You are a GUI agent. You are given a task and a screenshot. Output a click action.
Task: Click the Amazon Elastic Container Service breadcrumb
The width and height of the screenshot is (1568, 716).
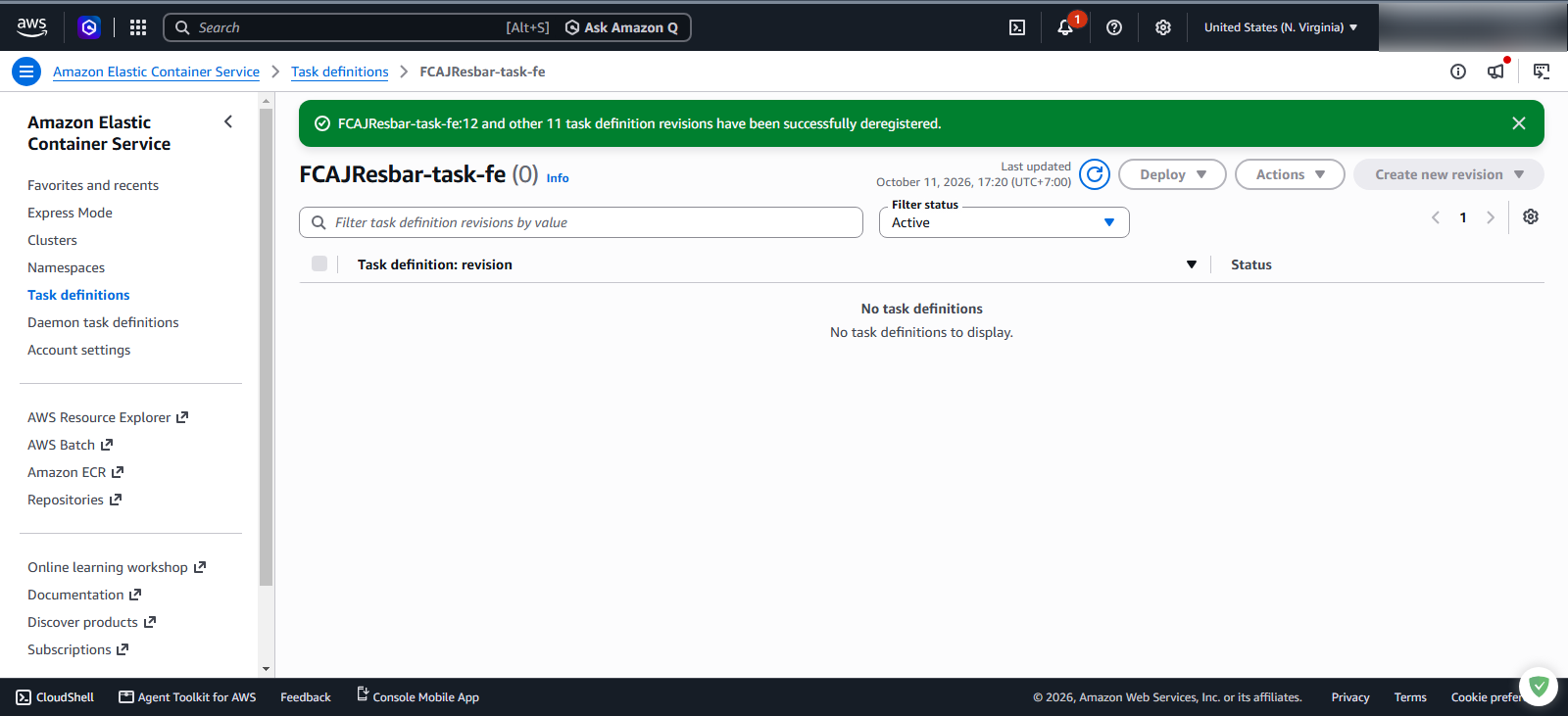click(x=156, y=72)
